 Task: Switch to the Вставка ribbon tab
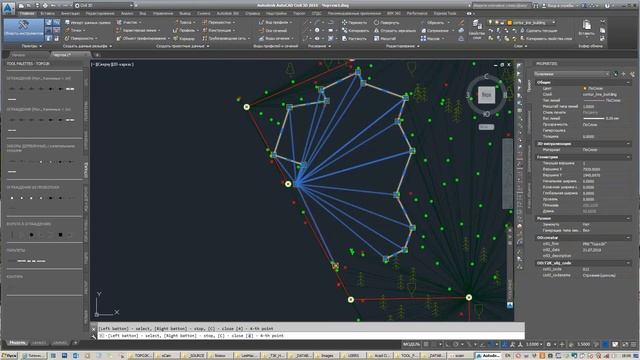tap(48, 13)
